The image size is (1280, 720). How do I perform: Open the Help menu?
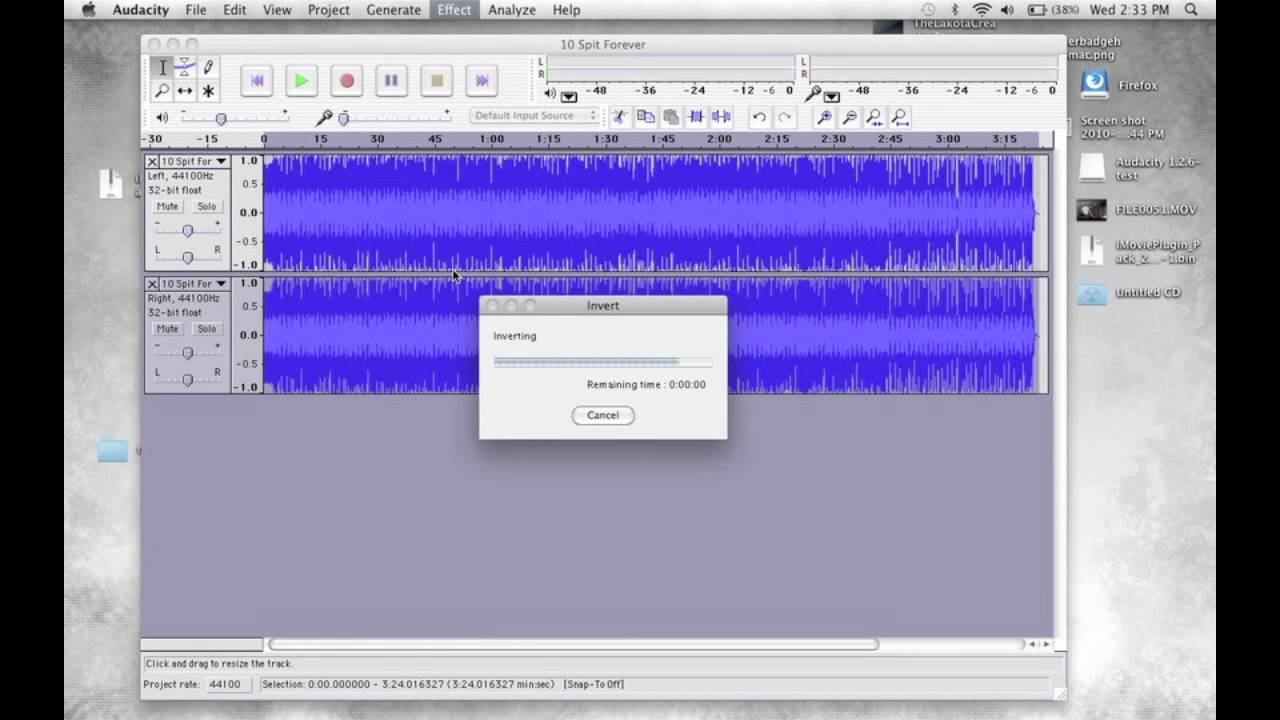[x=566, y=10]
